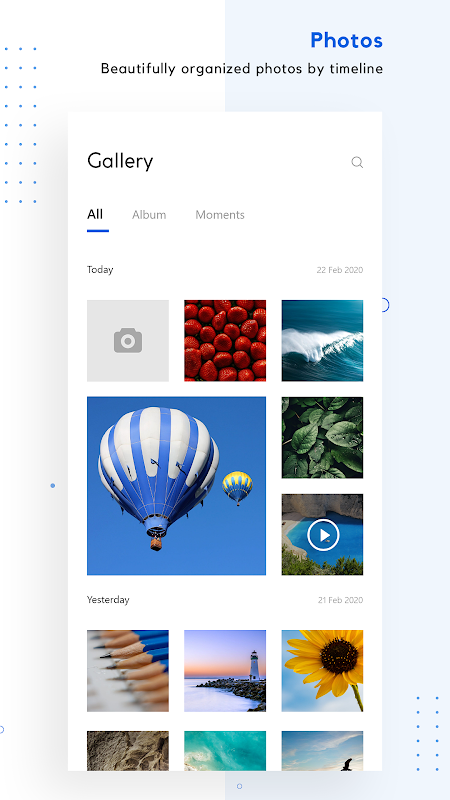Click the Today section label
The width and height of the screenshot is (450, 800).
coord(100,269)
